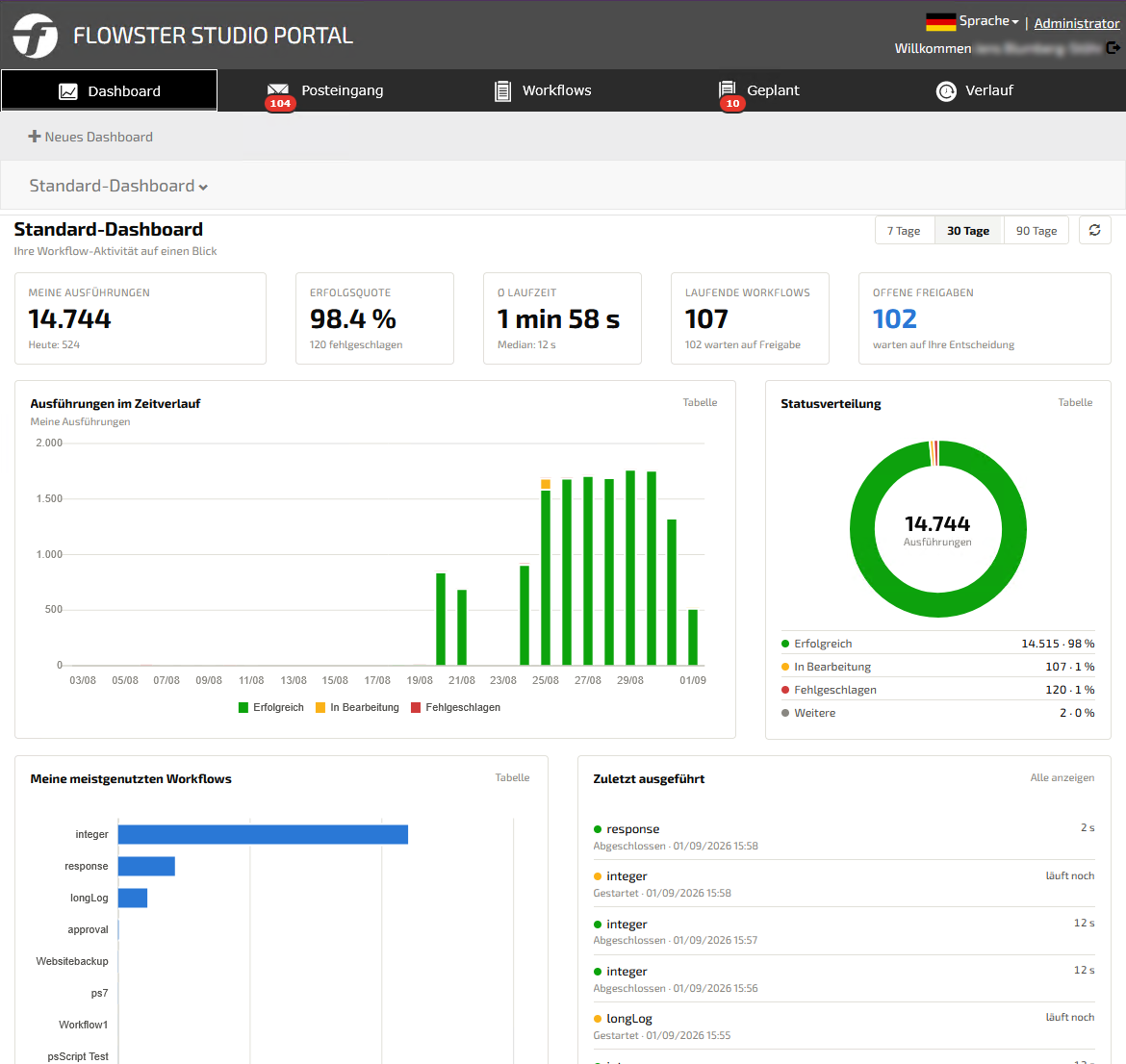The width and height of the screenshot is (1126, 1064).
Task: Toggle In Bearbeitung series in chart legend
Action: 358,707
